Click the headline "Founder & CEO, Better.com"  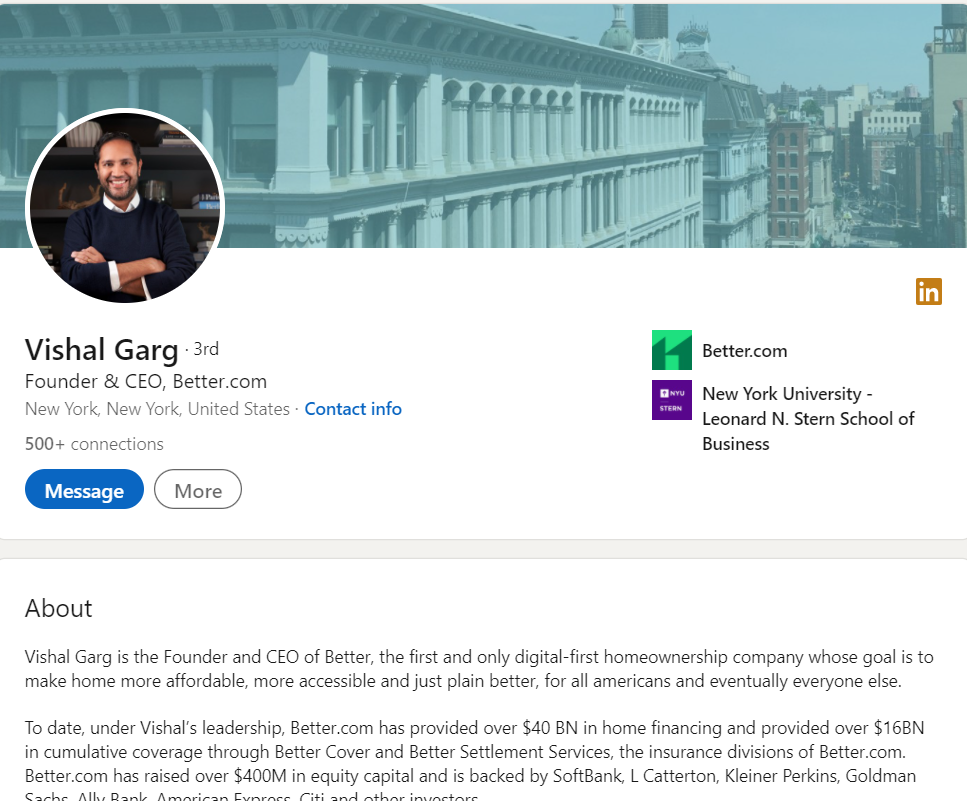point(146,382)
